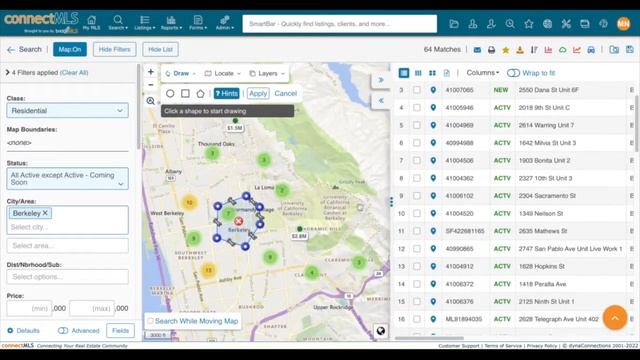Toggle the Wrap to fit switch
The width and height of the screenshot is (640, 360).
[x=513, y=73]
